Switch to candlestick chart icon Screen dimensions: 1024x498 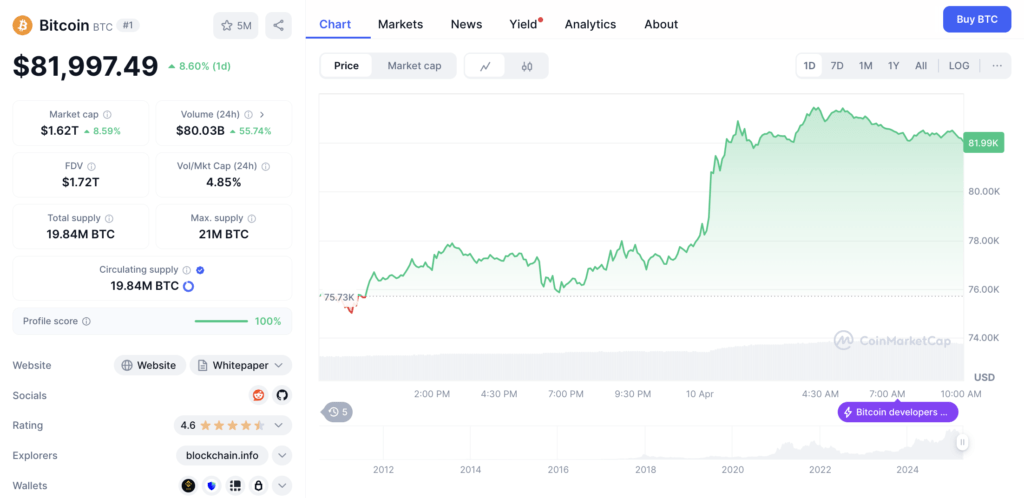click(x=527, y=66)
